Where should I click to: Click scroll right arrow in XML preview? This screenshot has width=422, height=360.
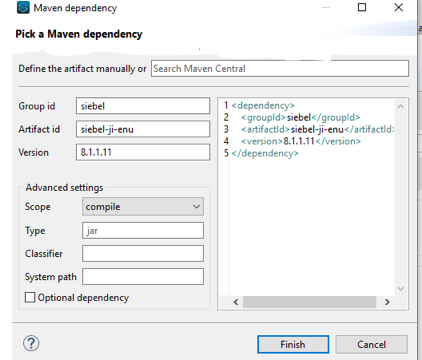387,302
